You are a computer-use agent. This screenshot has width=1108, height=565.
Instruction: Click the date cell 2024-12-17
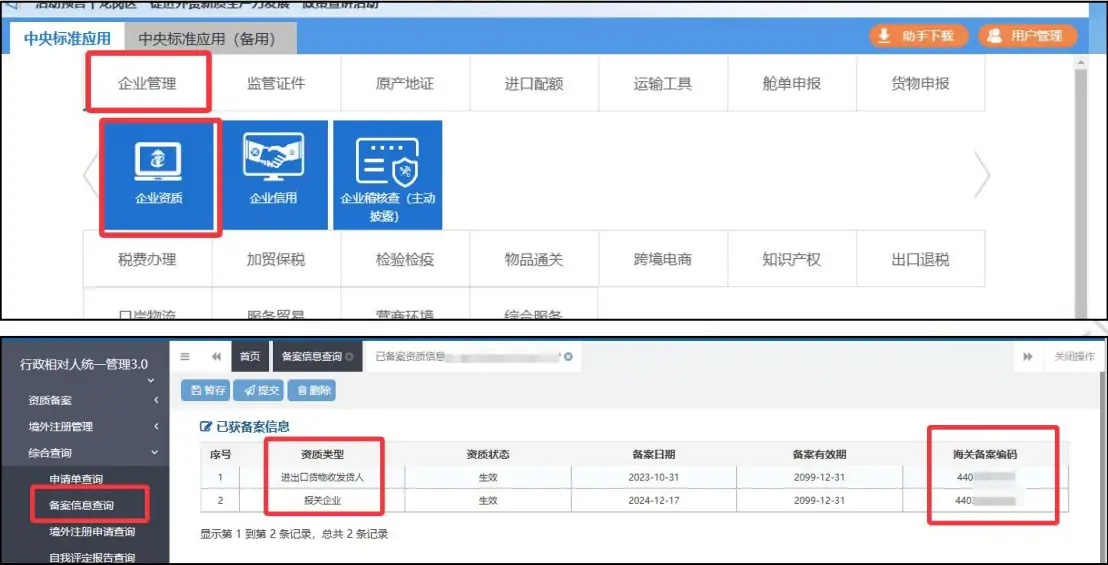(x=654, y=501)
